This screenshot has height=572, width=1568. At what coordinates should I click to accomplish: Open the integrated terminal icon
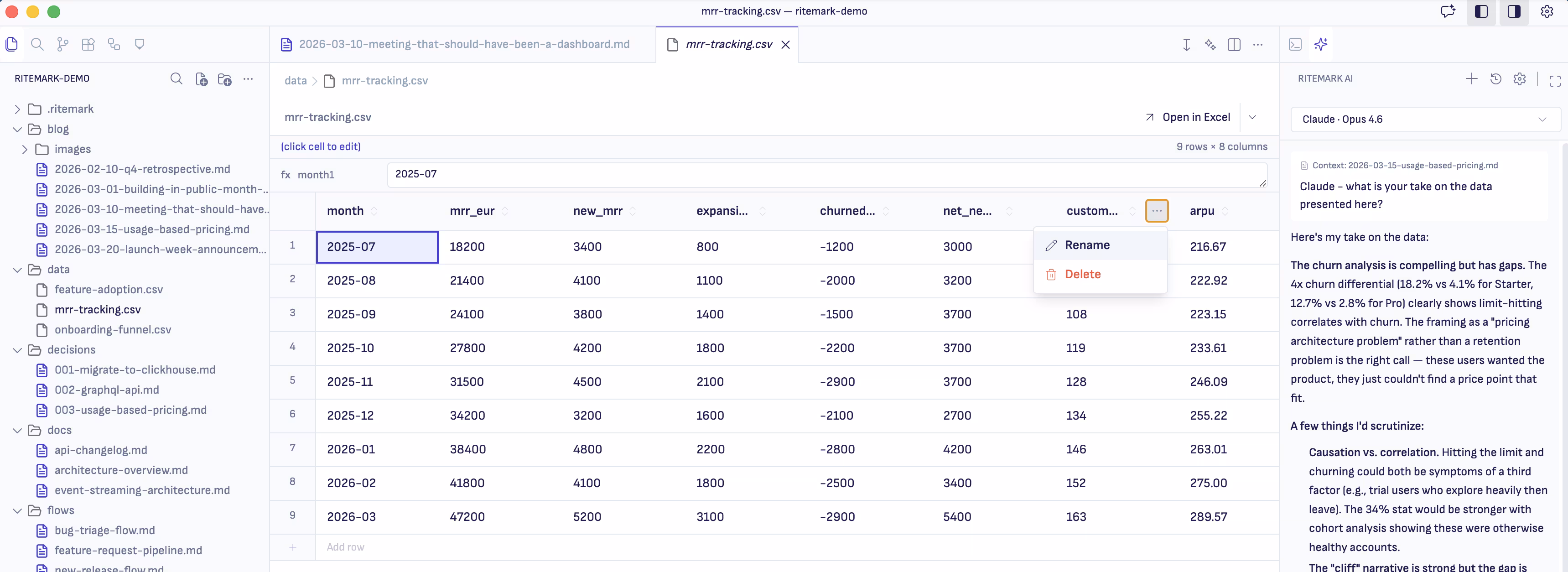(x=1295, y=44)
